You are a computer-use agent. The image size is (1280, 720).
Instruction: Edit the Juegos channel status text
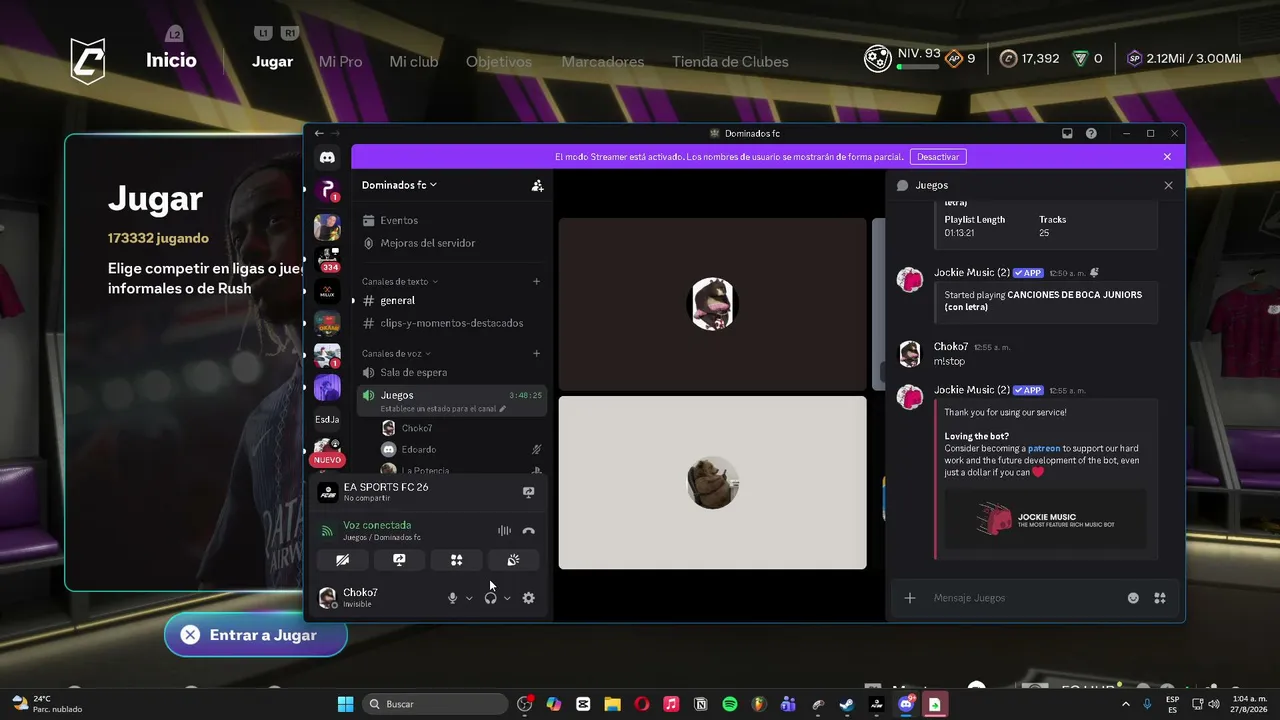[x=443, y=409]
